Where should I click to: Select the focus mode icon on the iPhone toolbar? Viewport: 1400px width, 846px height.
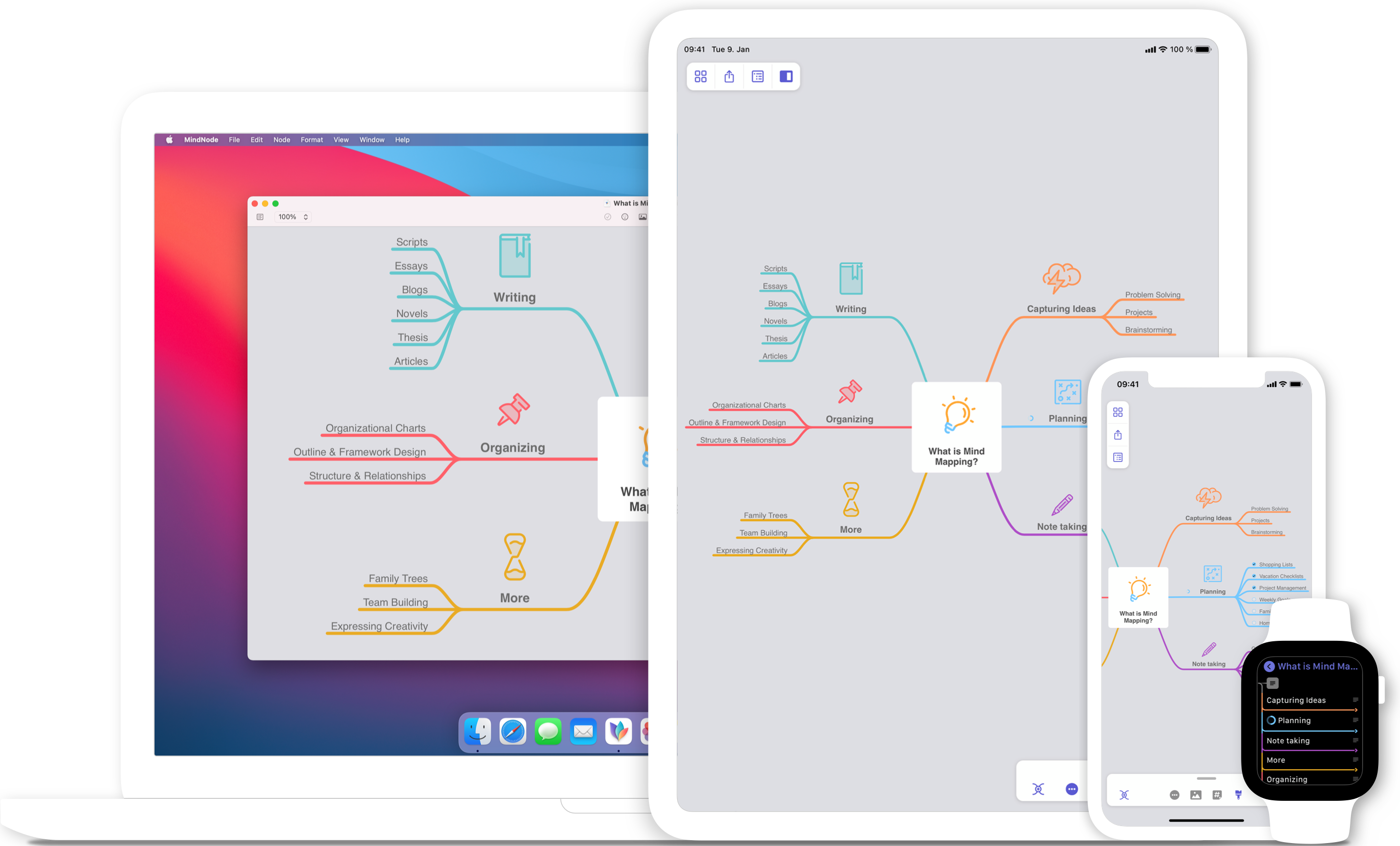coord(1124,796)
